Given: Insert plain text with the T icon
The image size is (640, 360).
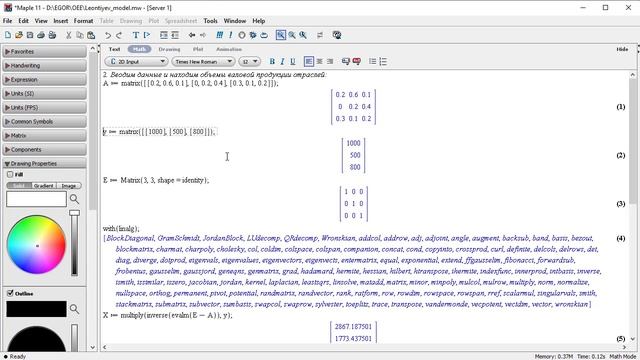Looking at the screenshot, I should (x=136, y=35).
